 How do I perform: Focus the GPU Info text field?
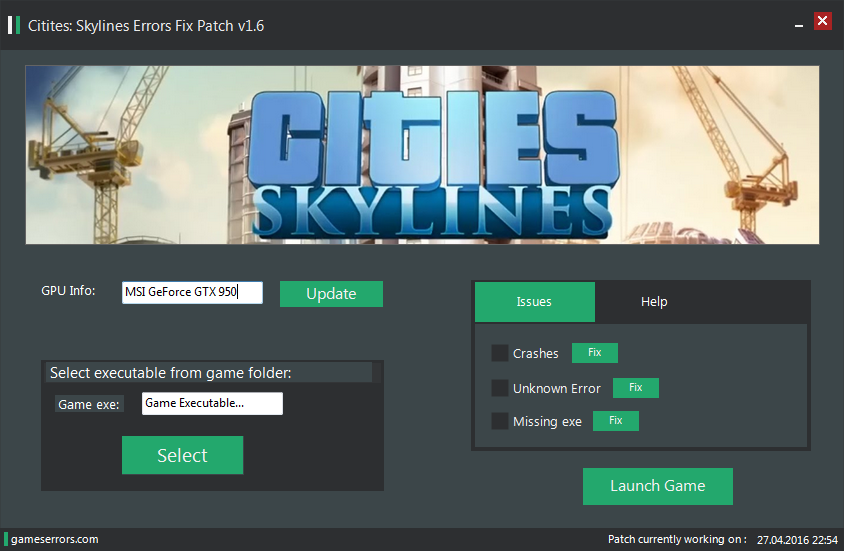point(192,292)
